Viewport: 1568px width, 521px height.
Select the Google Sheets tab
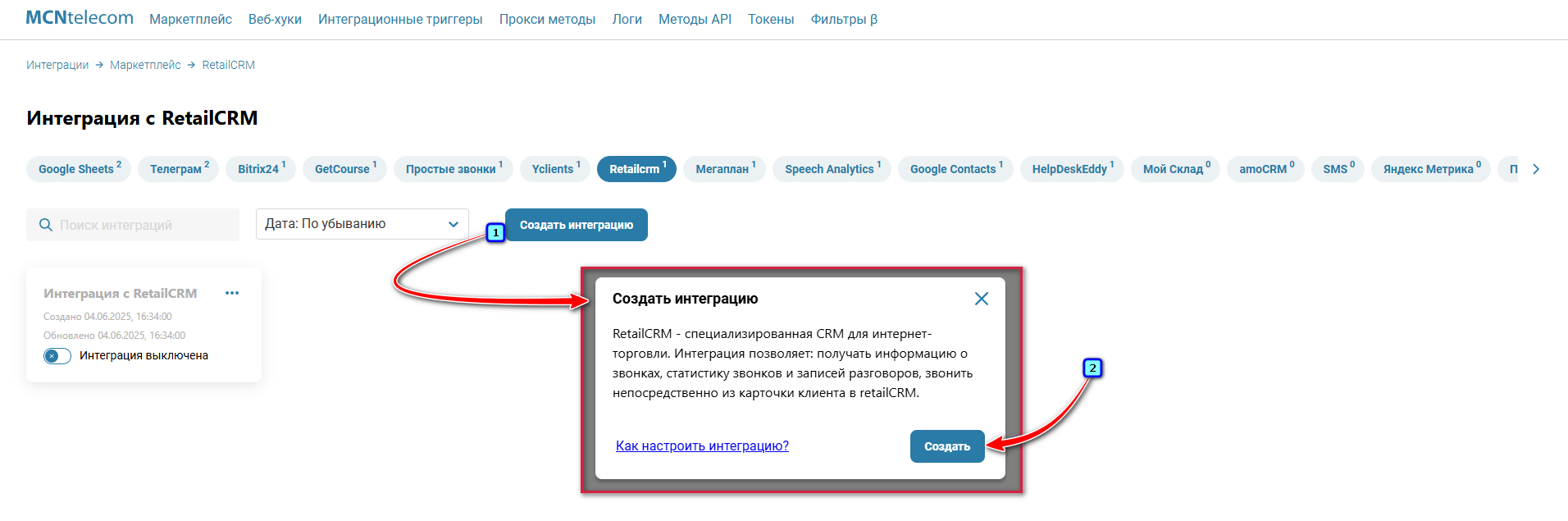[79, 169]
